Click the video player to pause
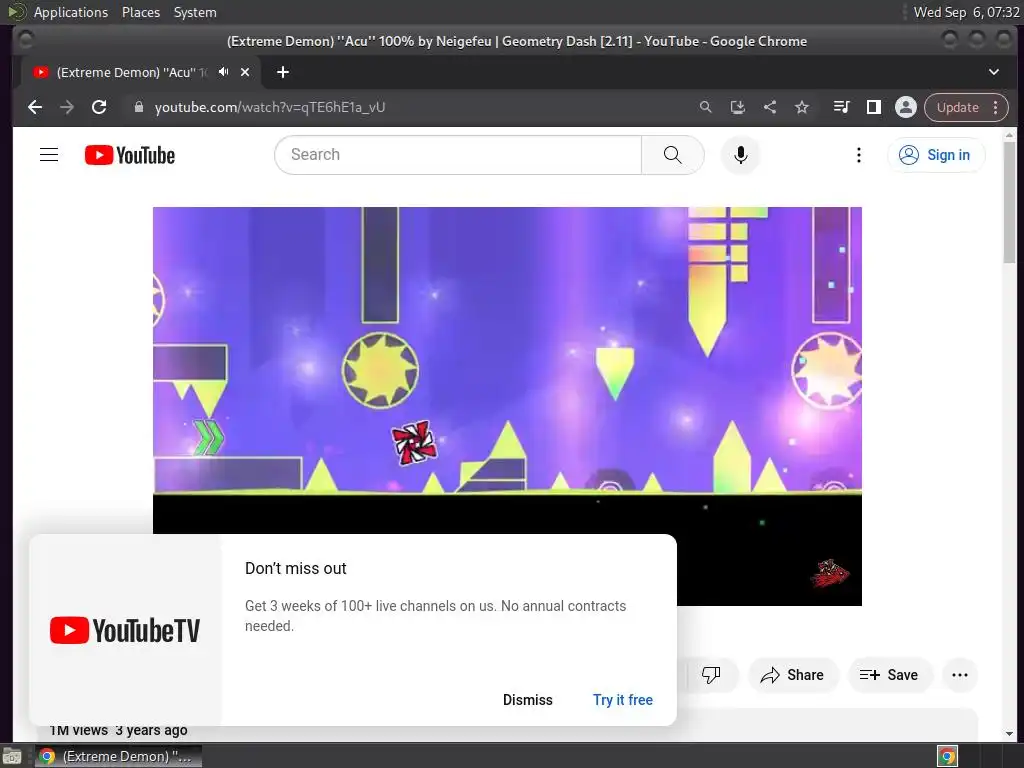Screen dimensions: 1024x768 [507, 406]
